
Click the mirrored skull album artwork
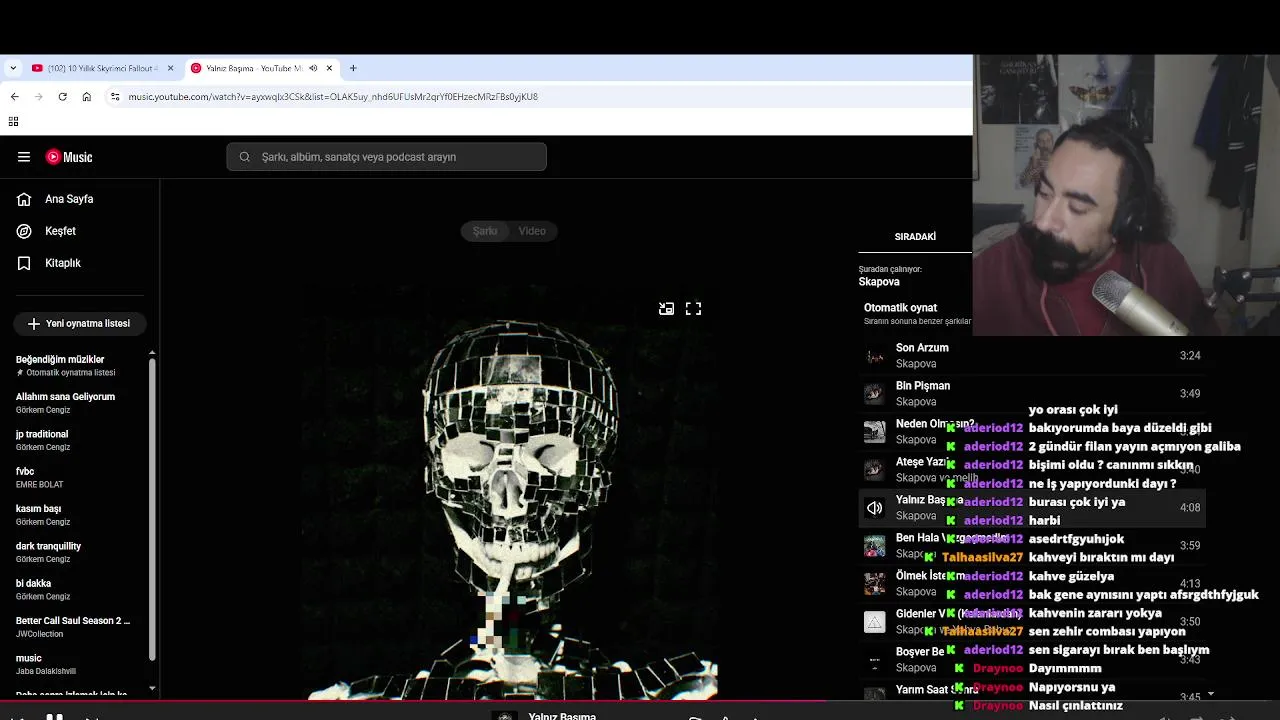pos(510,492)
